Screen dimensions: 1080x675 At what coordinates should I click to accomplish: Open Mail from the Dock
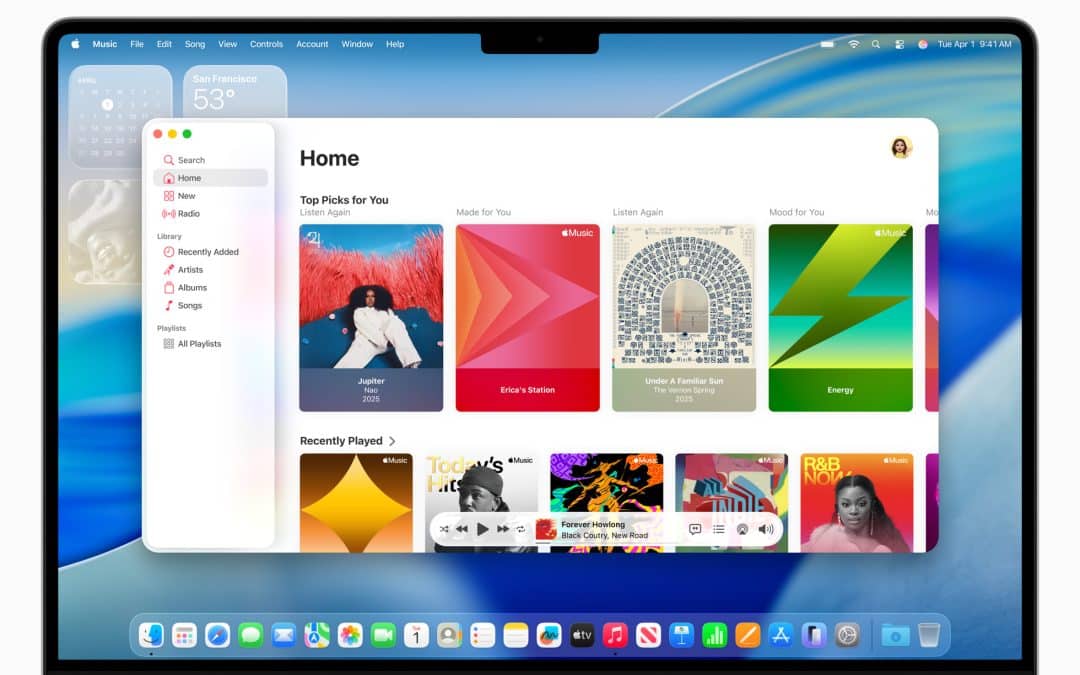tap(284, 634)
